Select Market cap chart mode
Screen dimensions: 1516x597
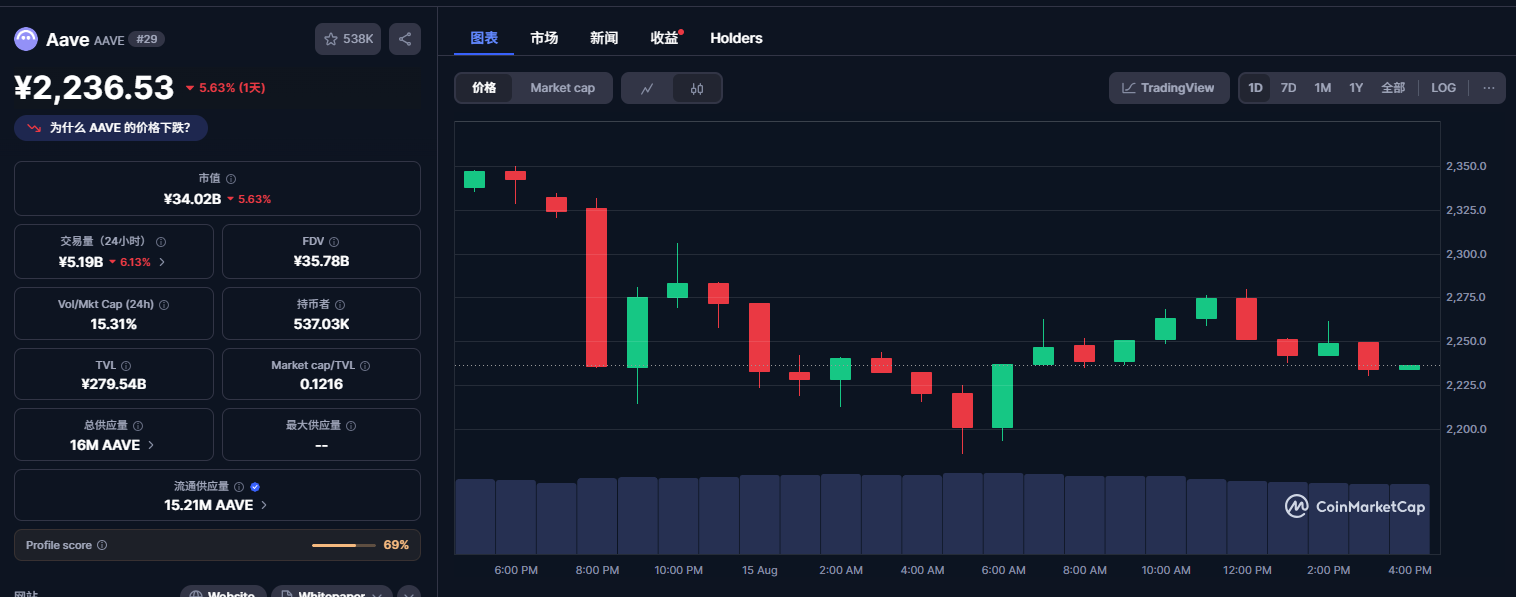(562, 88)
